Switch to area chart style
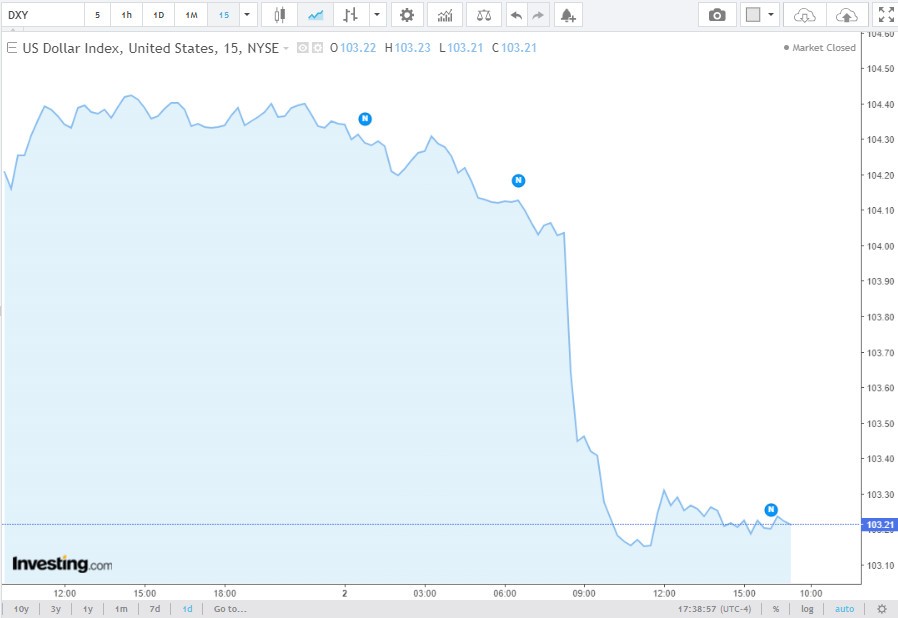The height and width of the screenshot is (618, 898). pyautogui.click(x=315, y=15)
